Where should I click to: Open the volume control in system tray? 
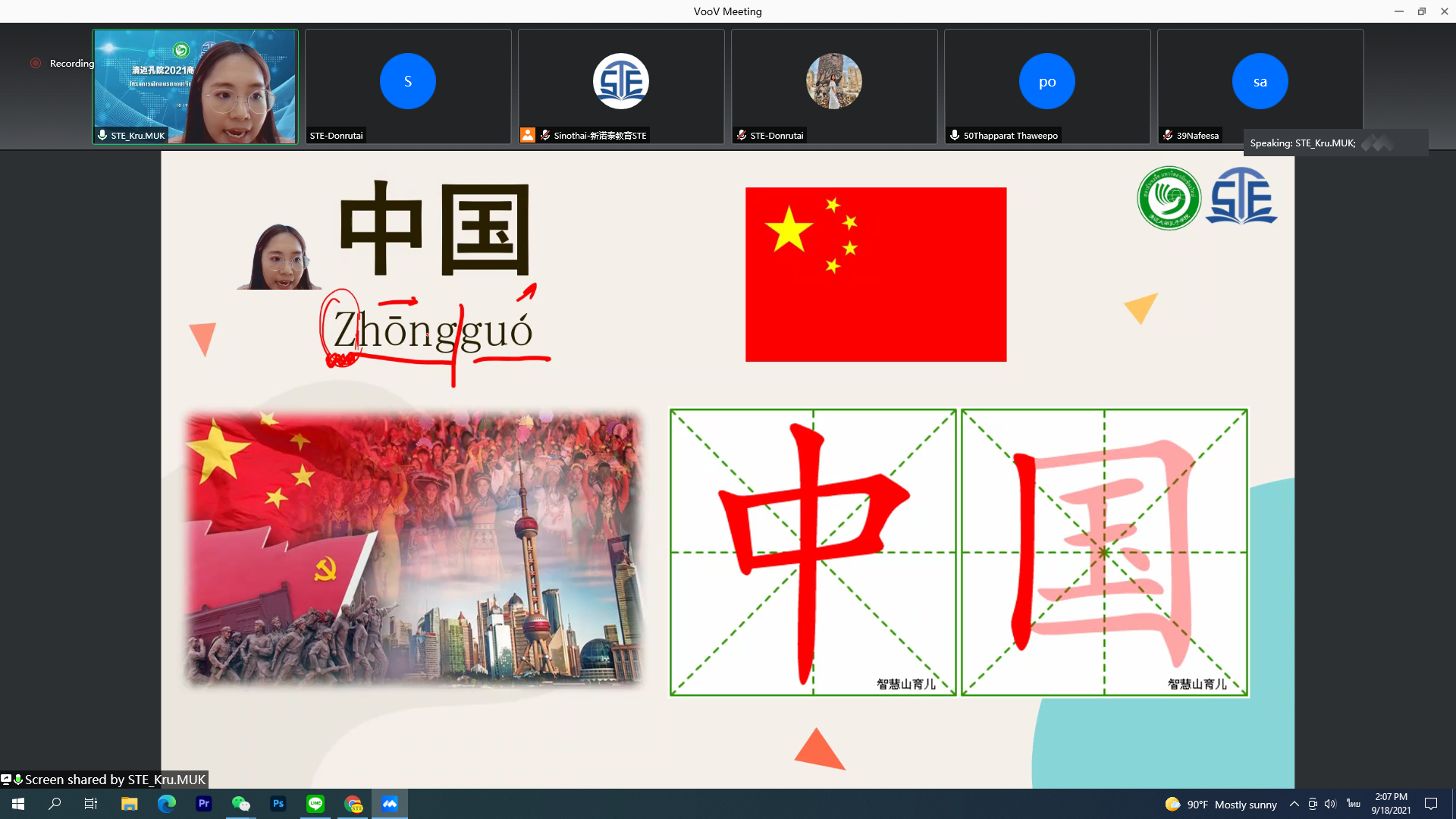coord(1330,804)
